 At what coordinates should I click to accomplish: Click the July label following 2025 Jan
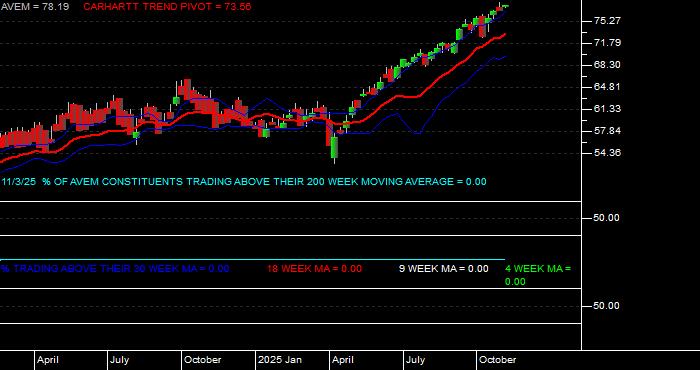(416, 360)
